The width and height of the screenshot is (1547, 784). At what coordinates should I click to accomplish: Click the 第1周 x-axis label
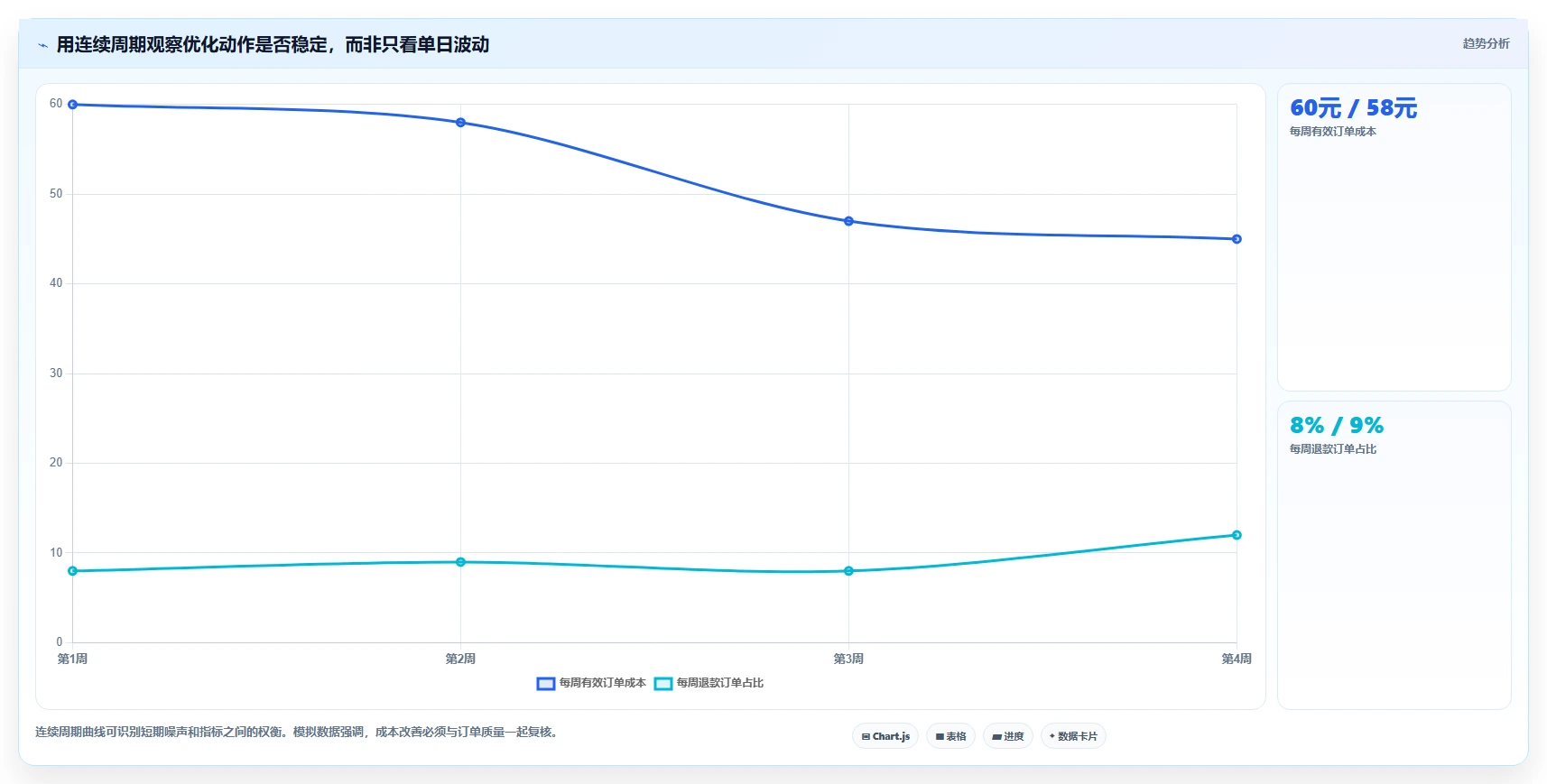(x=72, y=659)
